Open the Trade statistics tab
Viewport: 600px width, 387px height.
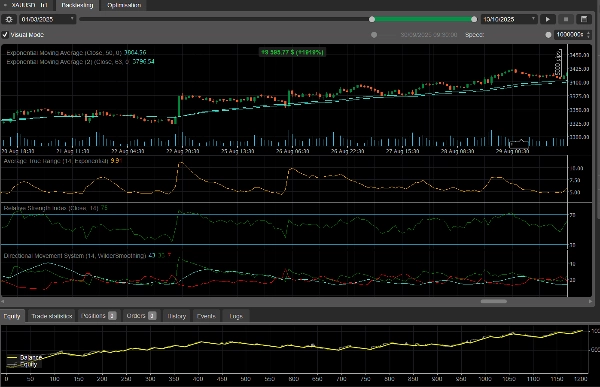(52, 316)
